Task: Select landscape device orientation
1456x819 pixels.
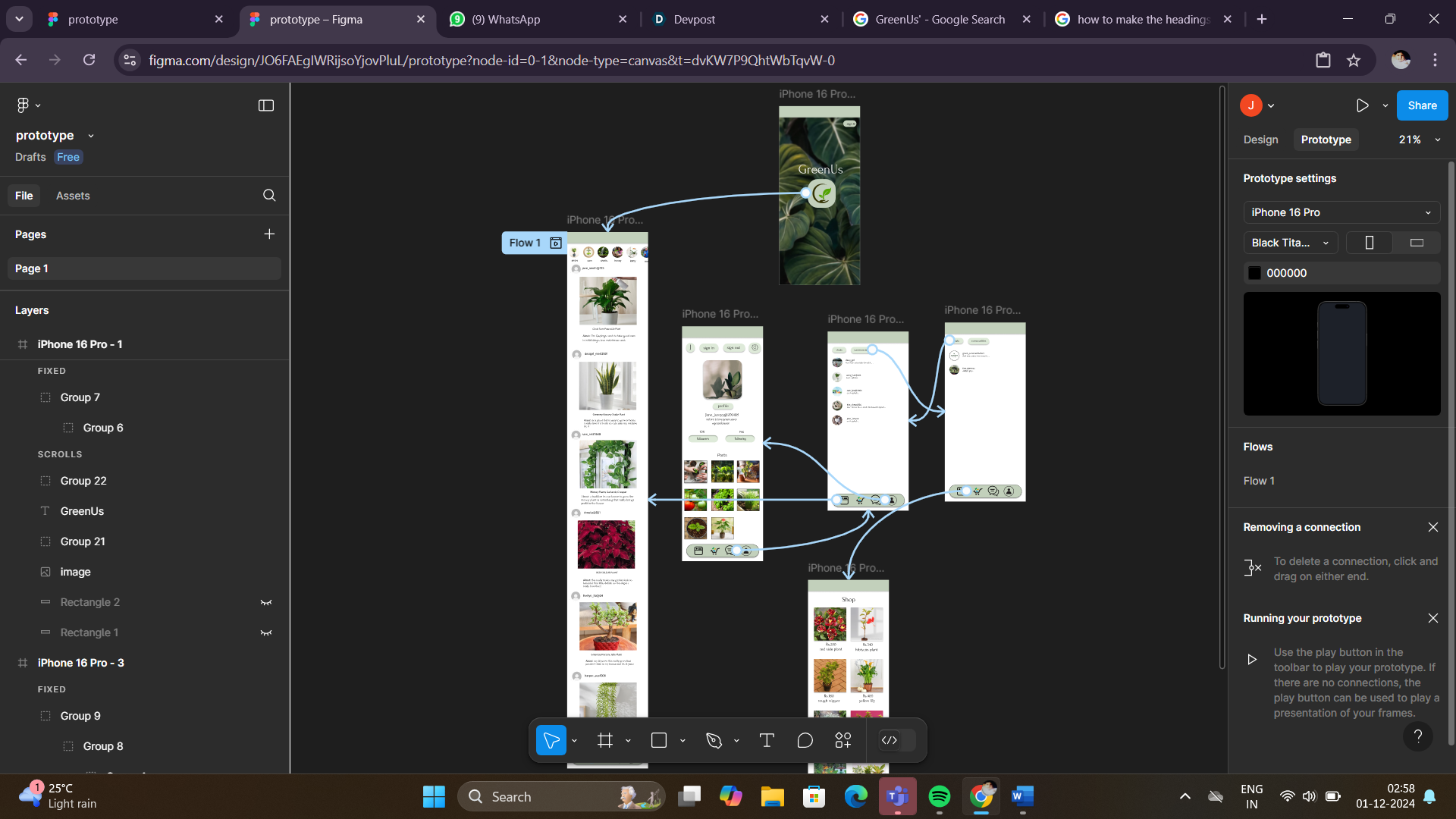Action: click(x=1417, y=243)
